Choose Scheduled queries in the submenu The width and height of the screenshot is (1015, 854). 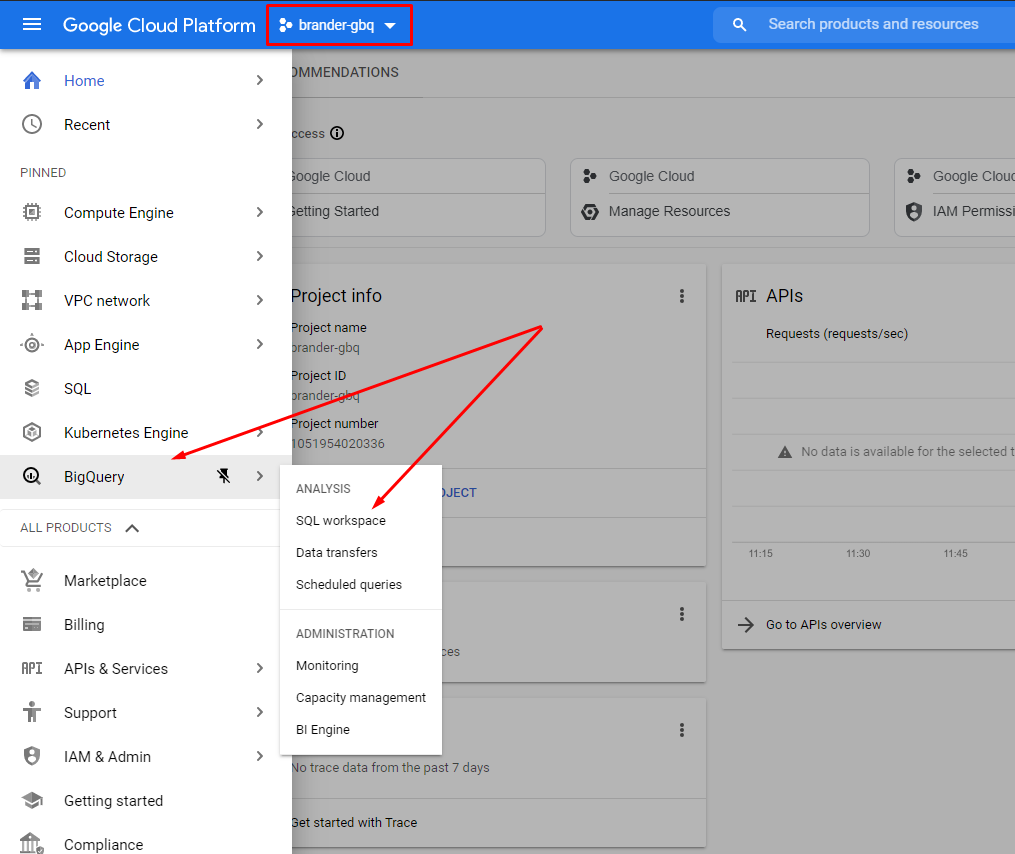point(349,585)
